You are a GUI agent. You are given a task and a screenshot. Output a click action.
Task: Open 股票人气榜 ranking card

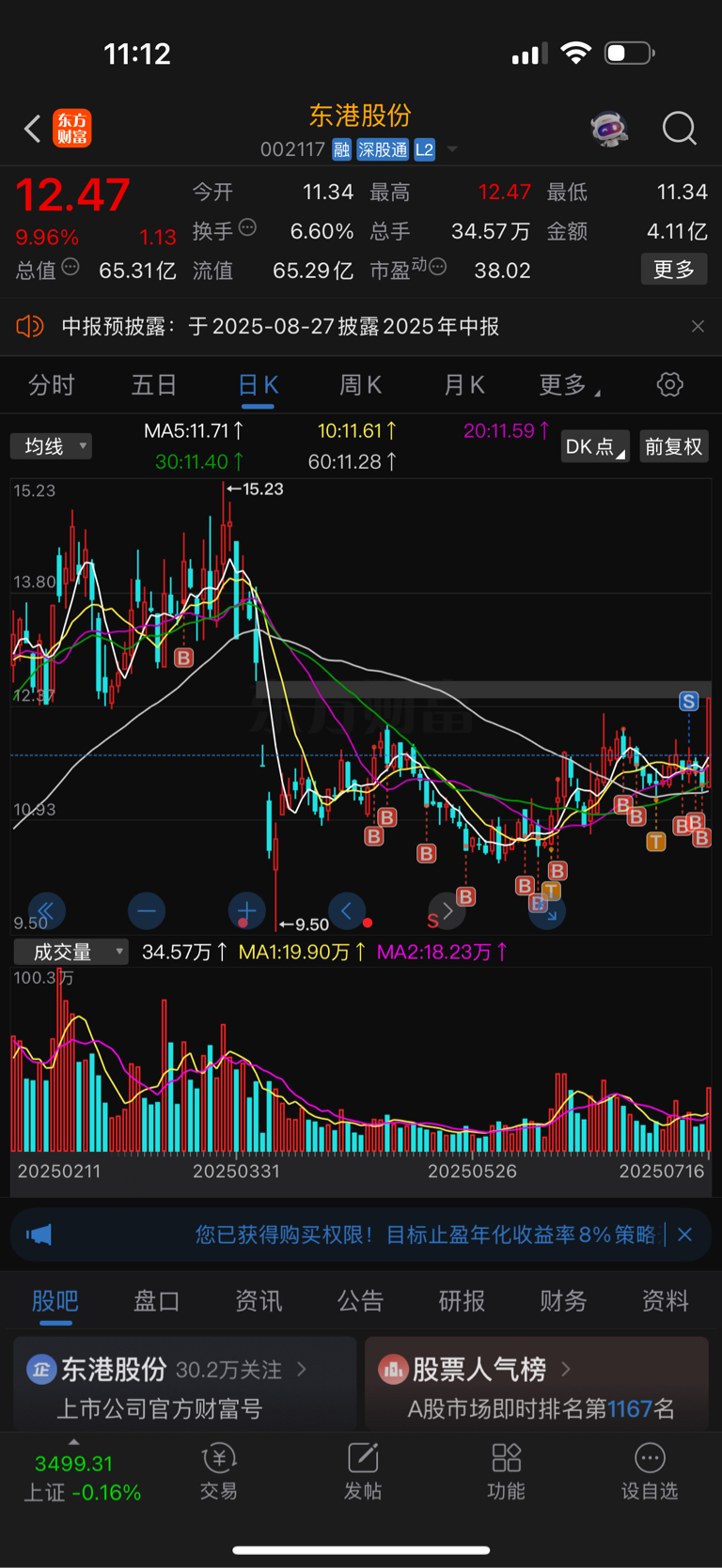(x=537, y=1385)
